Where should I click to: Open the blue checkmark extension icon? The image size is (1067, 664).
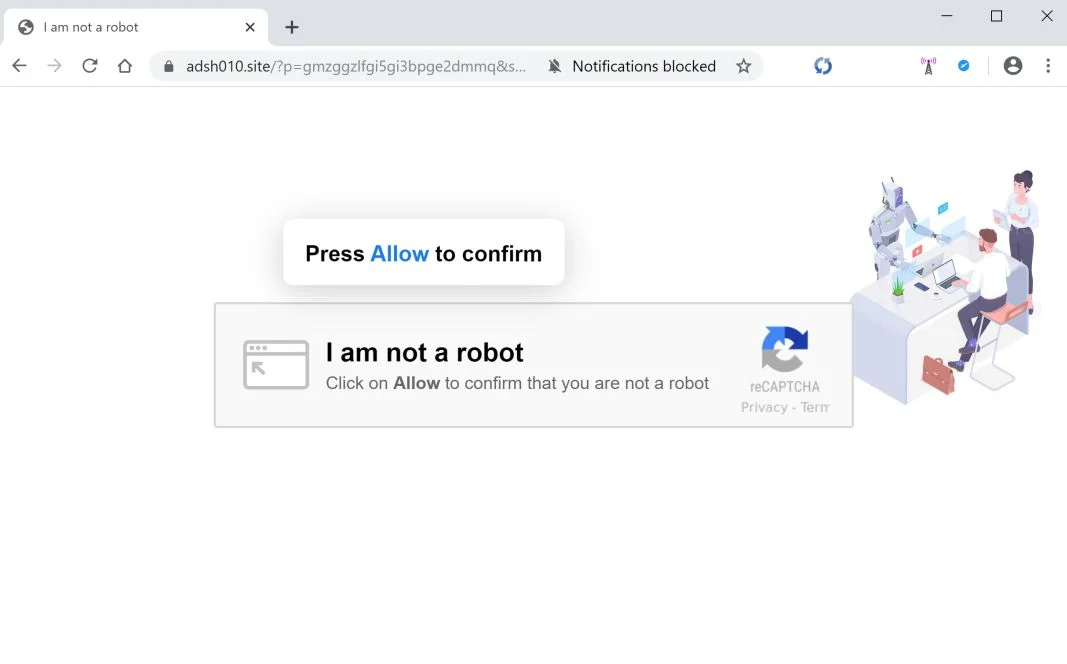[964, 66]
